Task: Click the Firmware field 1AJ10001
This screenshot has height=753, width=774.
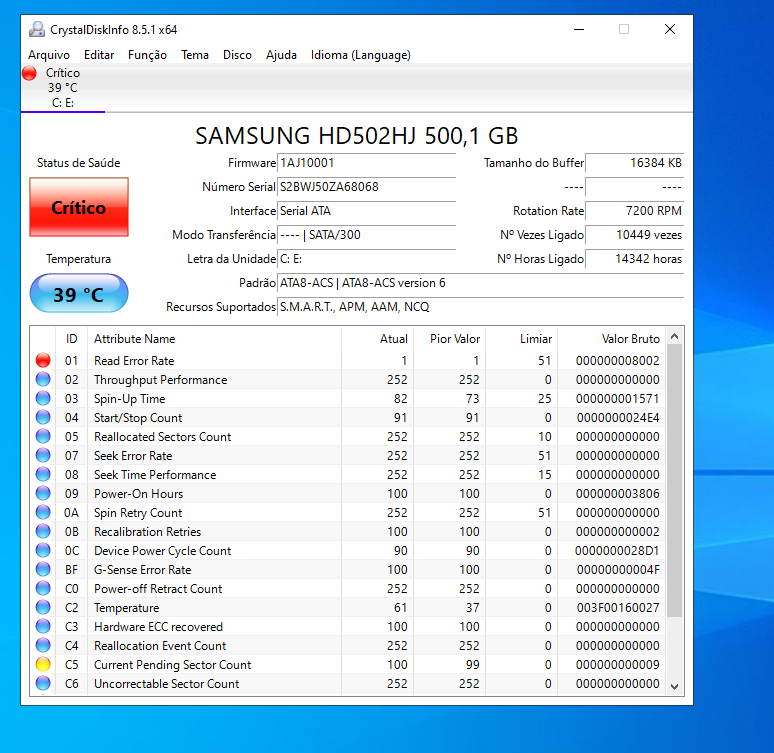Action: 366,163
